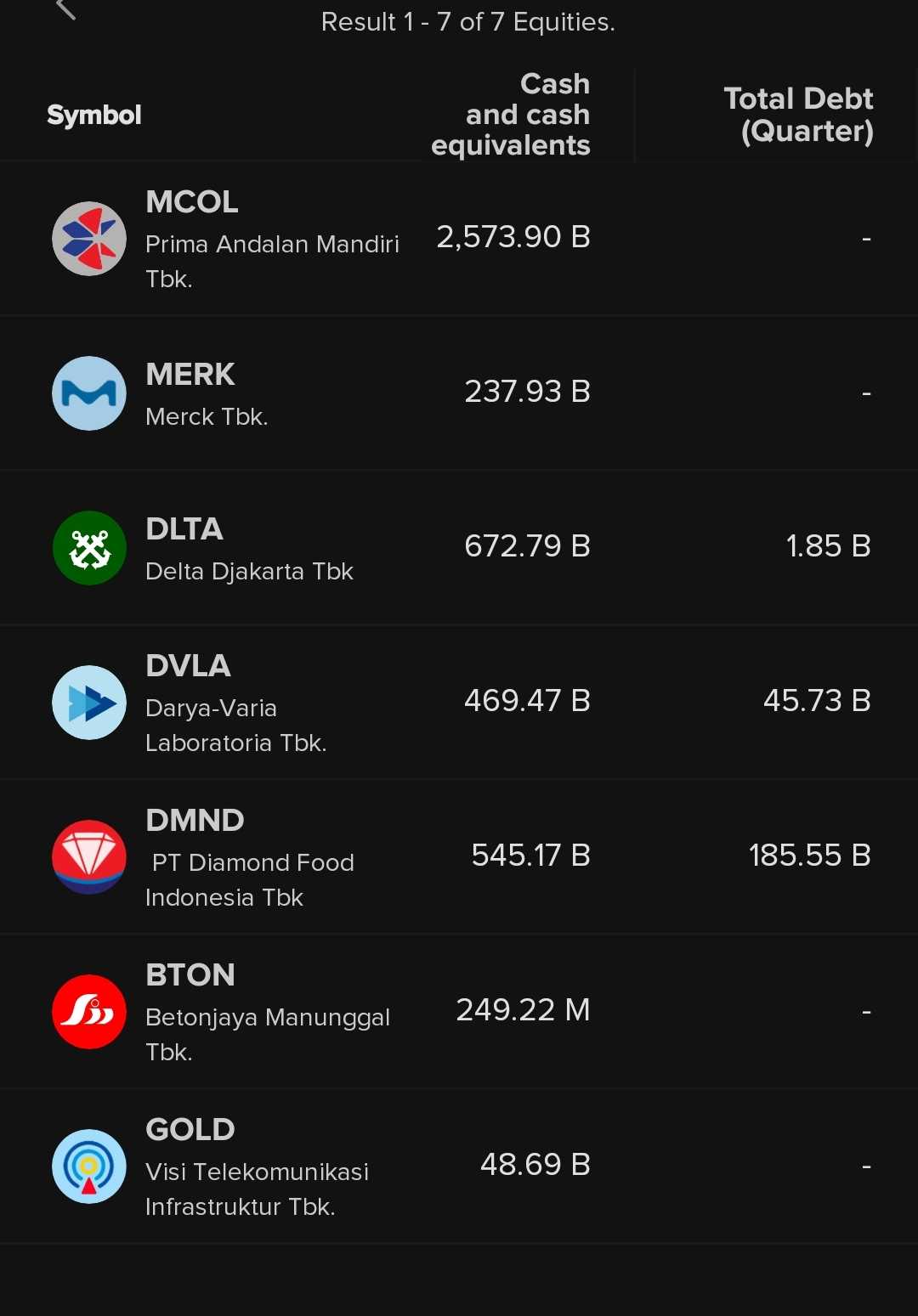Open Visi Telekomunikasi Infrastruktur listing
The height and width of the screenshot is (1316, 918).
pos(257,1189)
